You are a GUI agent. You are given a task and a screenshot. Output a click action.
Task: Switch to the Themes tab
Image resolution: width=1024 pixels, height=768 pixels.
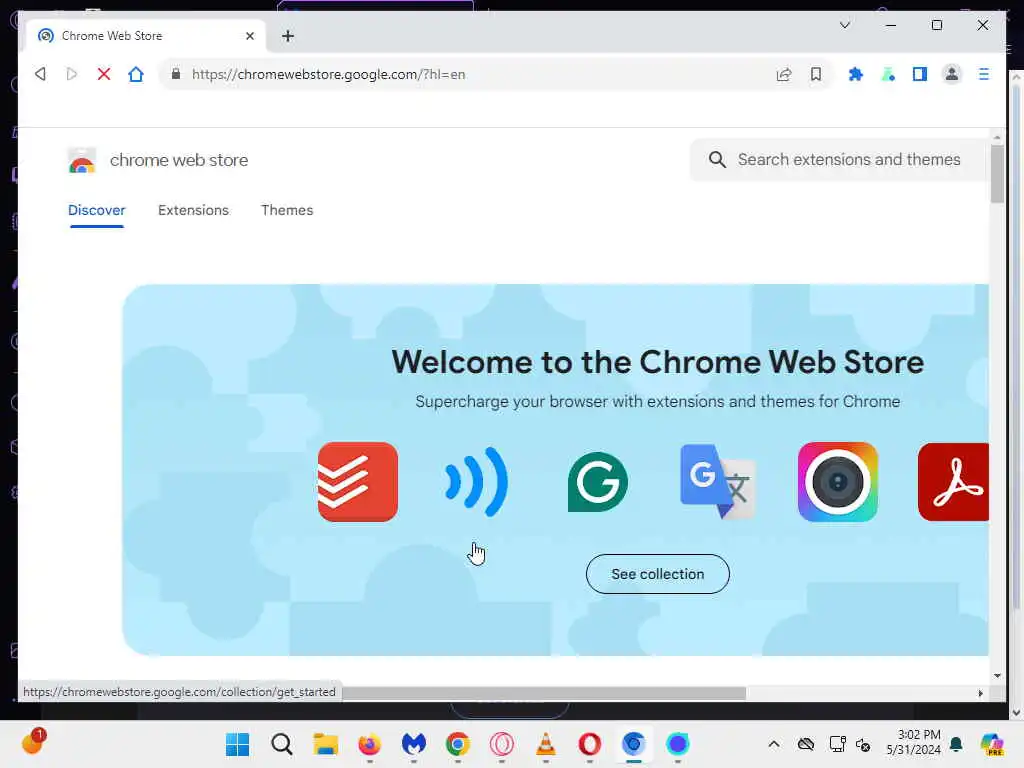287,210
